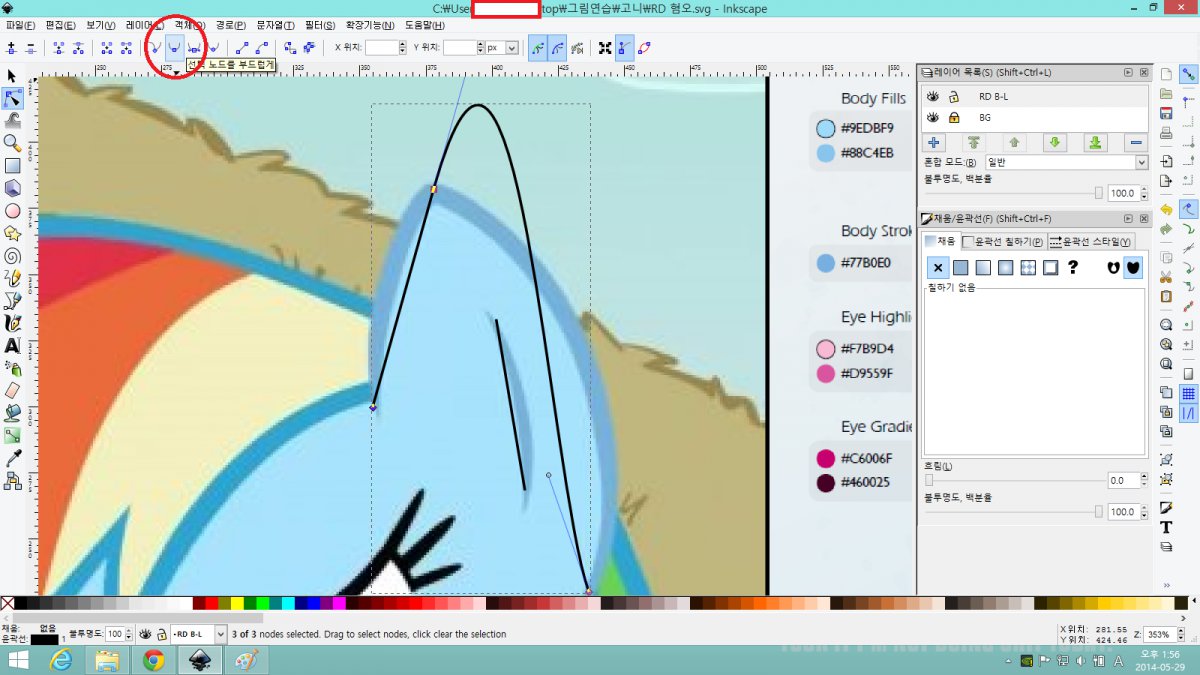Toggle visibility of BG layer

(x=932, y=117)
